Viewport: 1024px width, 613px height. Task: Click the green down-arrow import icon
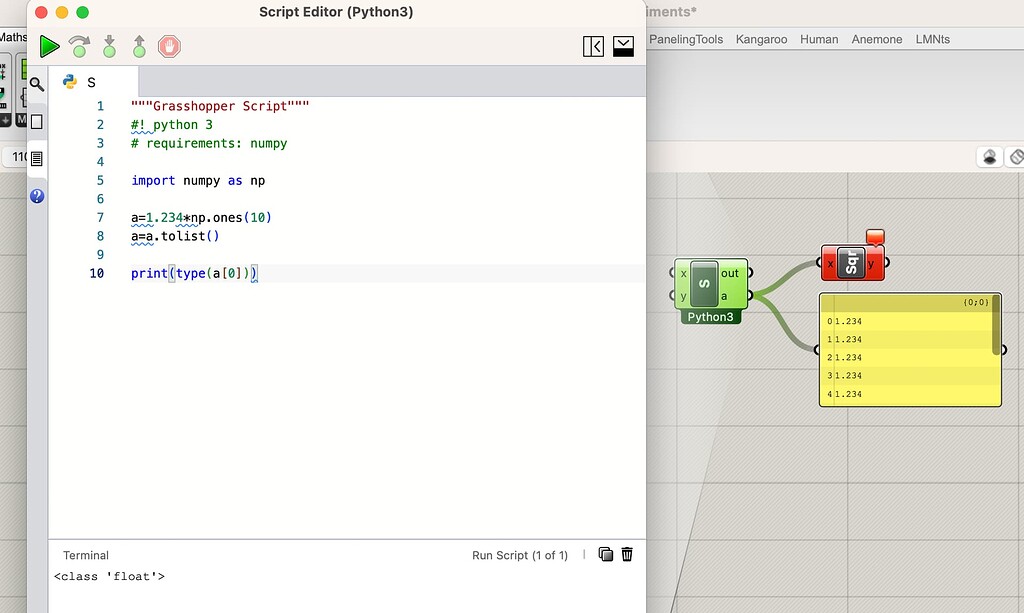(109, 46)
